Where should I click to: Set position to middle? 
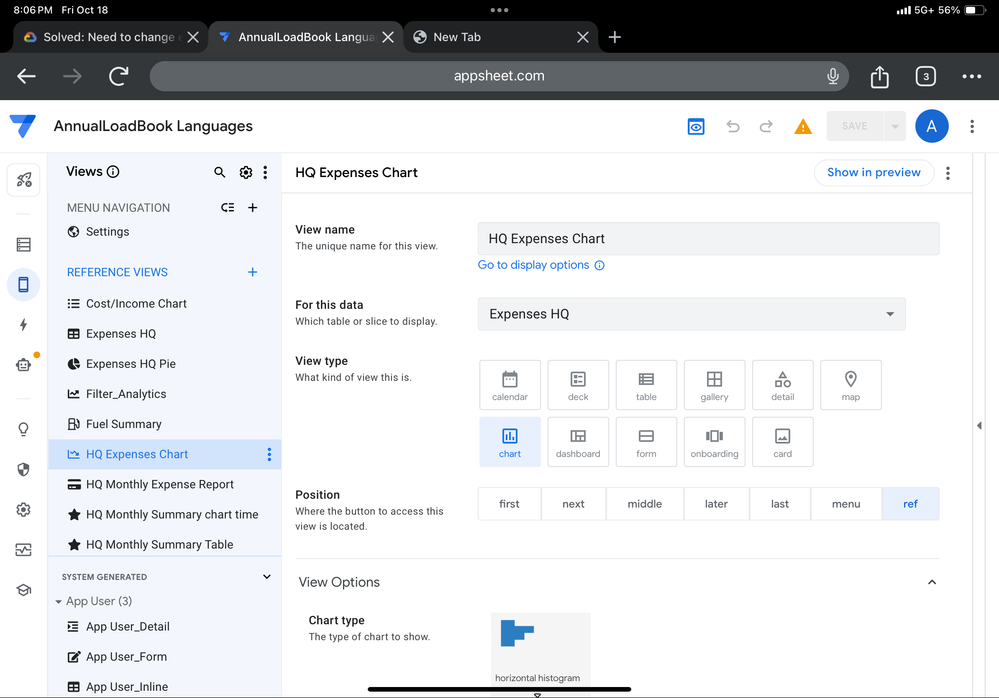tap(645, 504)
